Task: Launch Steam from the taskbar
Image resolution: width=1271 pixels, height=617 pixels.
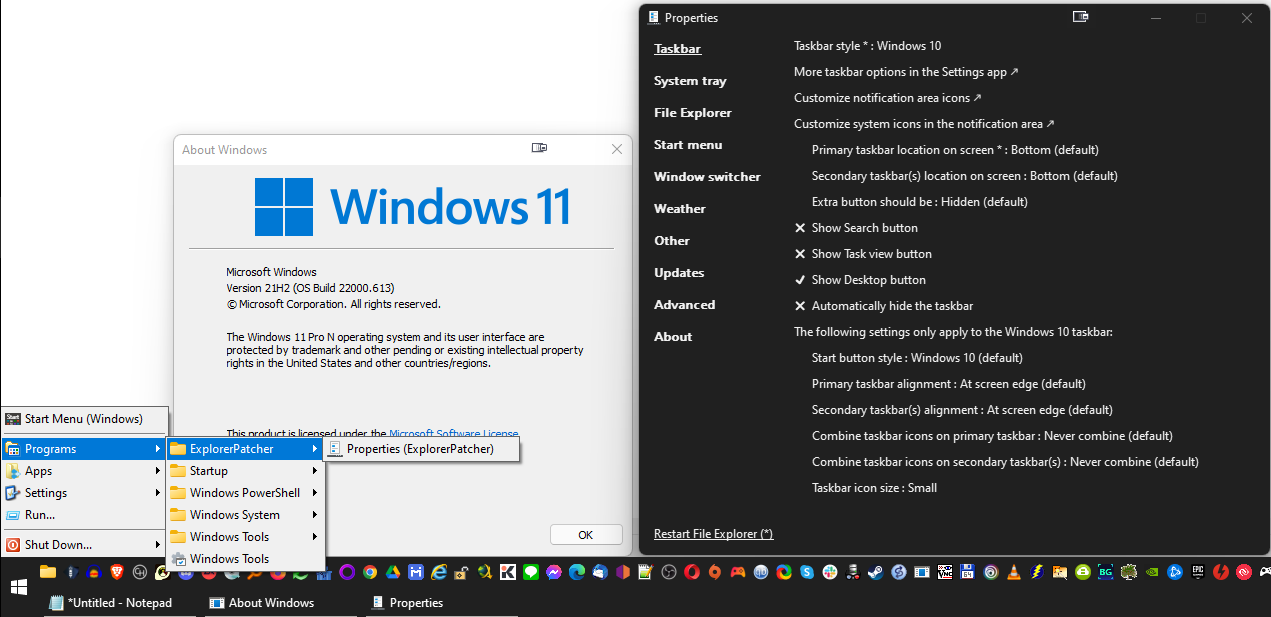Action: [x=875, y=572]
